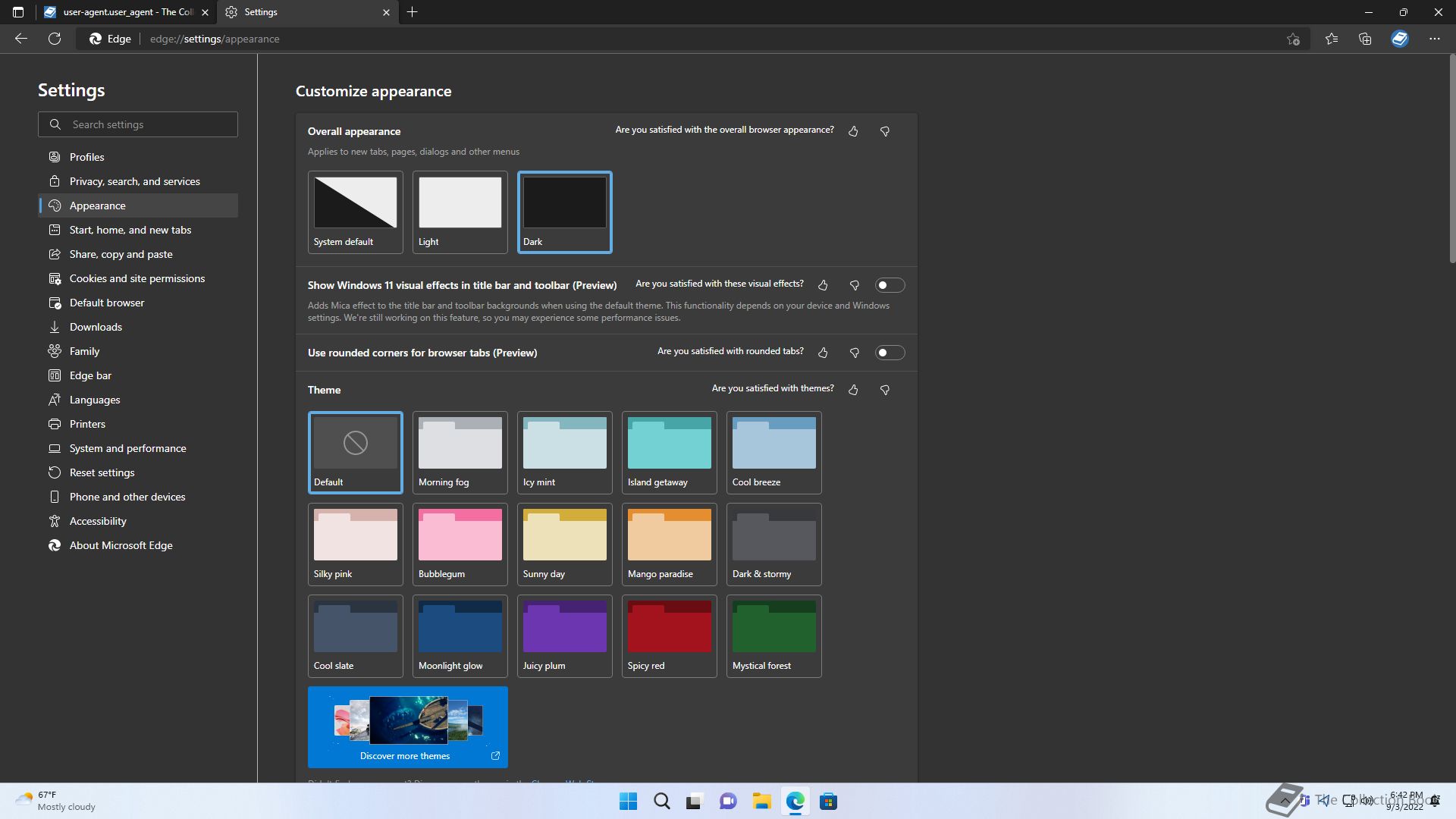This screenshot has width=1456, height=819.
Task: Apply the Moonlight glow theme
Action: point(460,636)
